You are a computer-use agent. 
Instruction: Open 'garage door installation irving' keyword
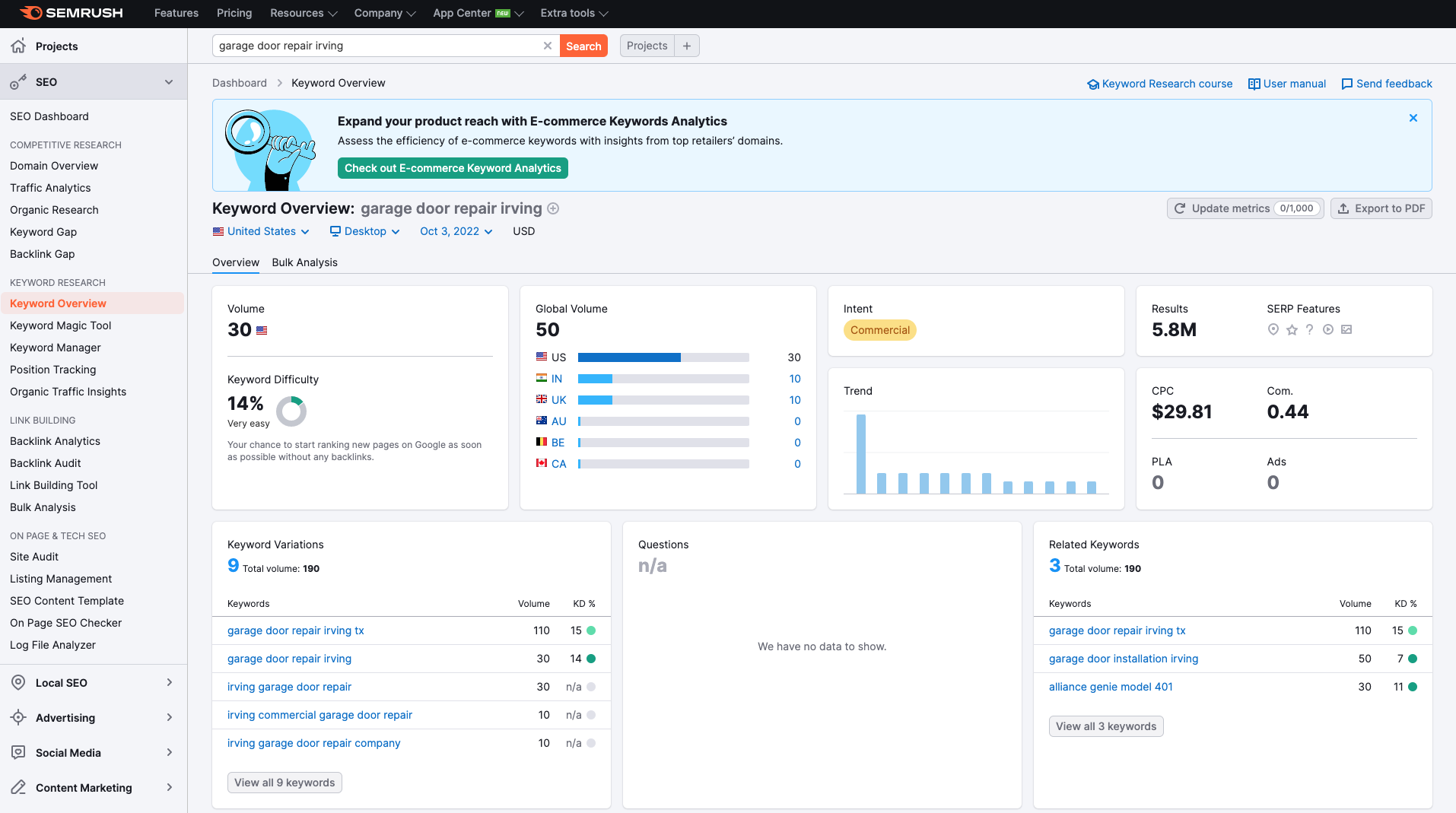tap(1124, 659)
